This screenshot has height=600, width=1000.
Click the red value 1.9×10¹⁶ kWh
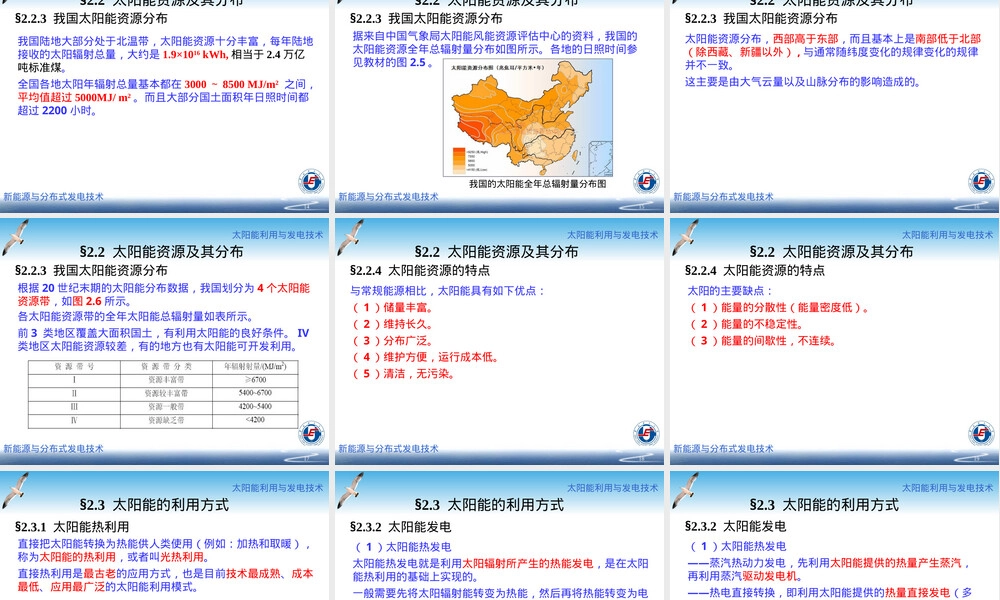(195, 55)
